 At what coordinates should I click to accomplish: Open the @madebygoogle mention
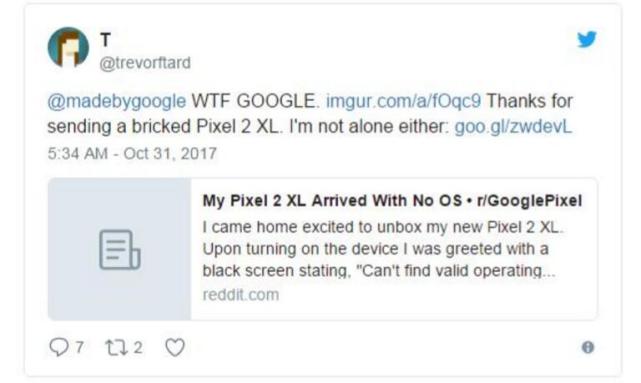117,101
